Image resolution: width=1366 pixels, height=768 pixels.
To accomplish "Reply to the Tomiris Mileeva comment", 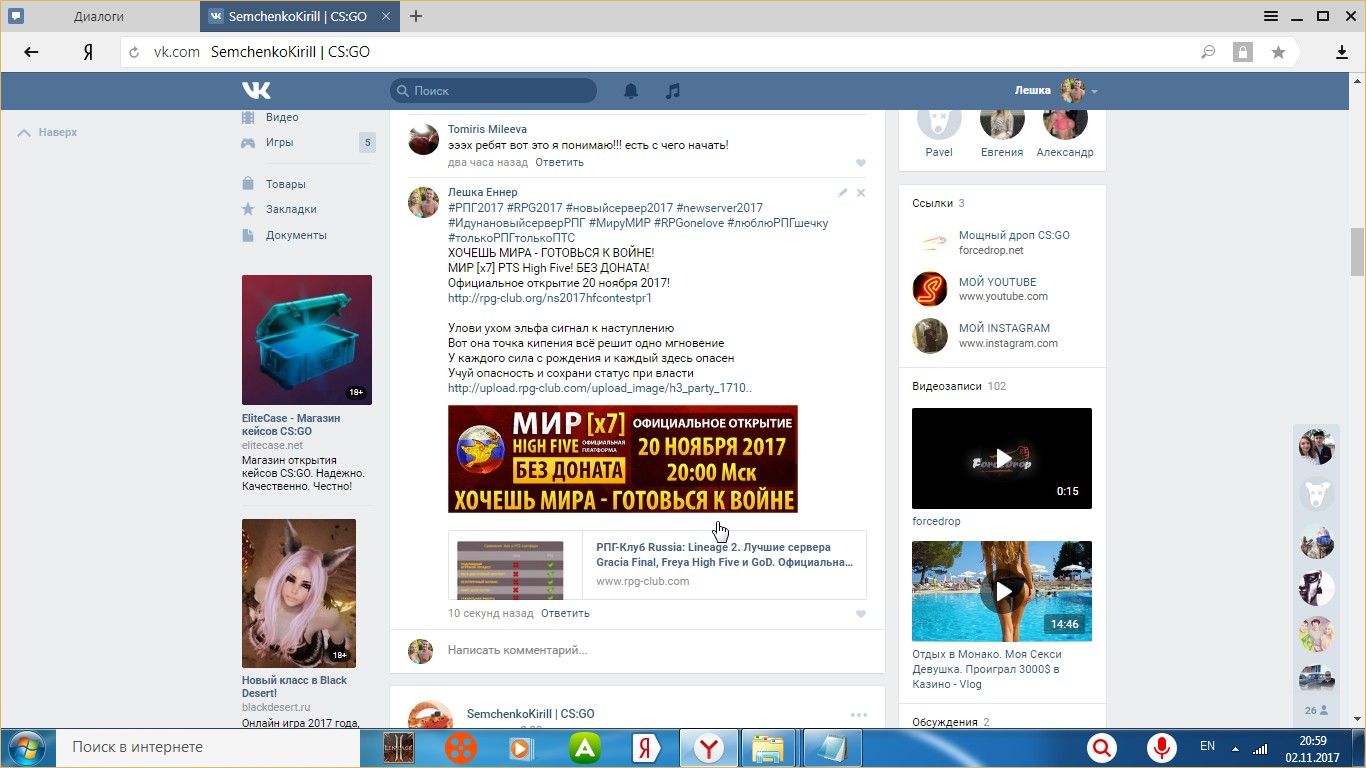I will 559,162.
